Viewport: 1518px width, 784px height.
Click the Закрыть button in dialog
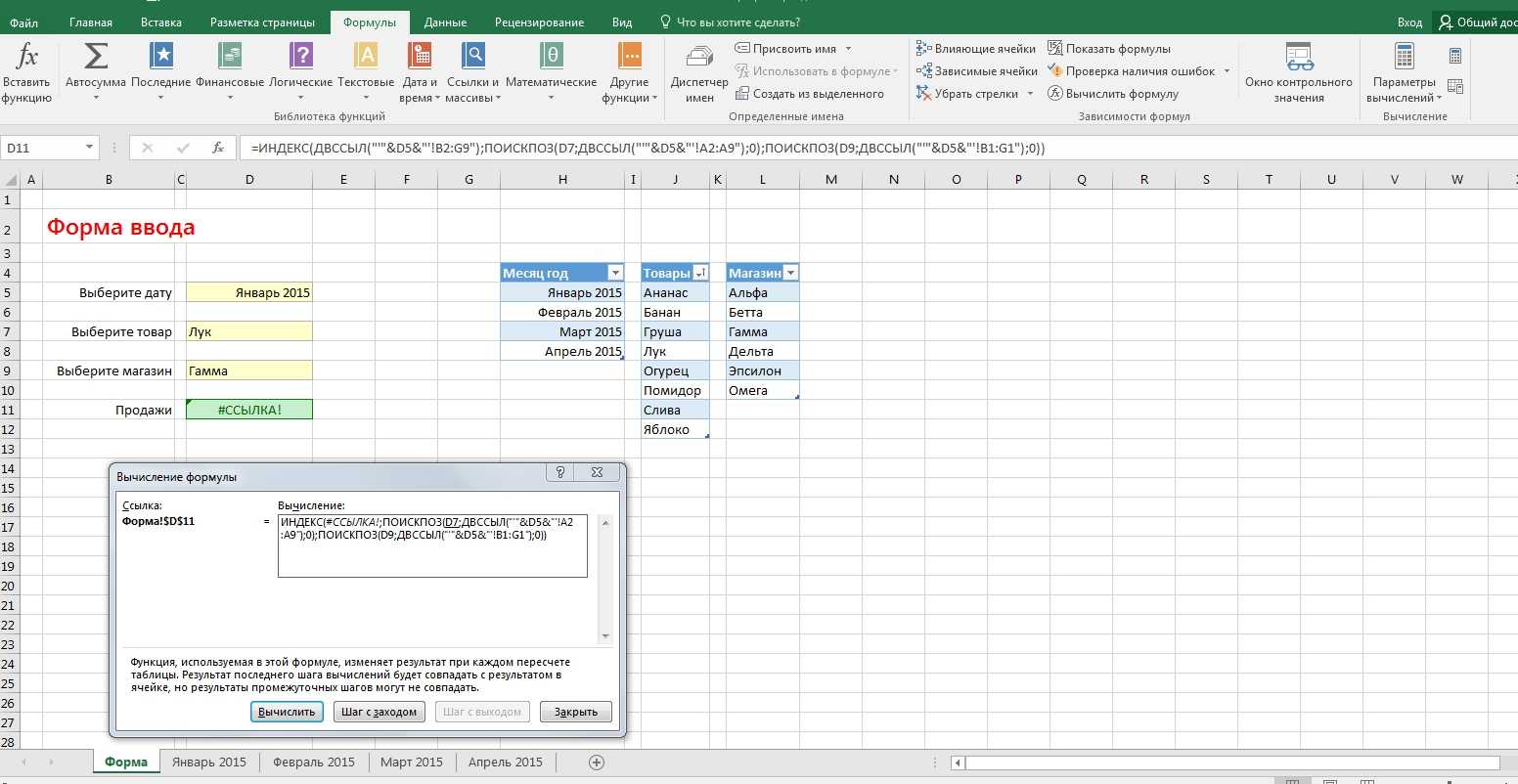pos(576,712)
